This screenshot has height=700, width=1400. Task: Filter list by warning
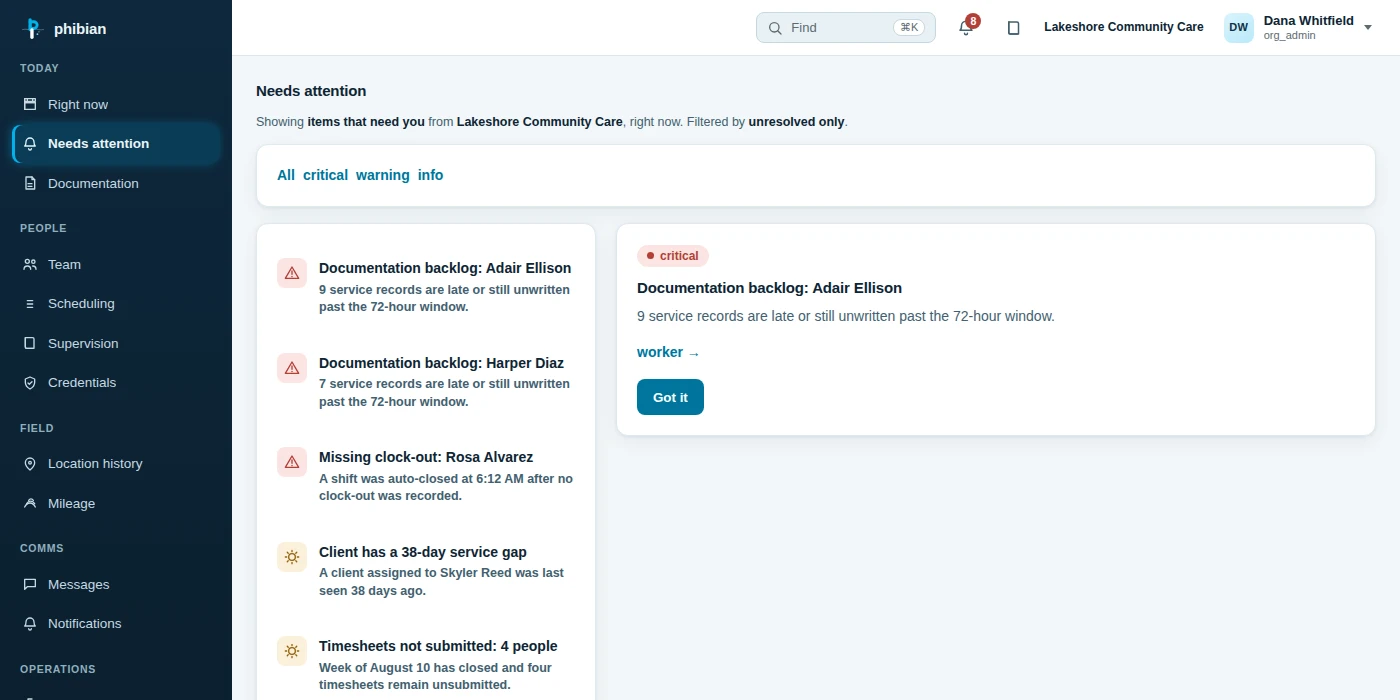point(383,175)
